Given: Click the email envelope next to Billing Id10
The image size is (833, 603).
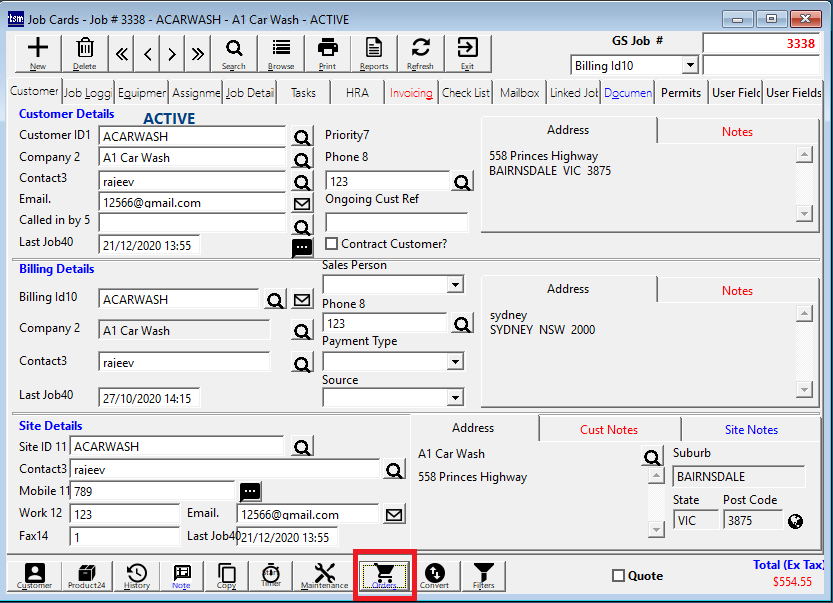Looking at the screenshot, I should (x=302, y=300).
